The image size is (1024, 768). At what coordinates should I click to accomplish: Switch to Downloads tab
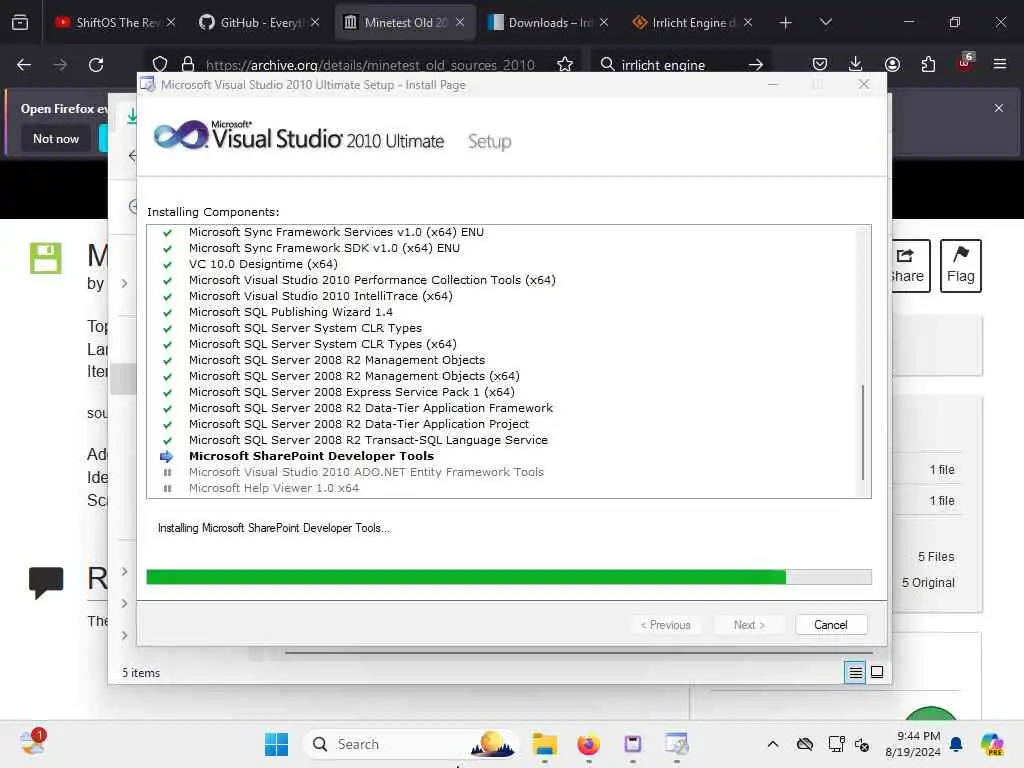549,22
